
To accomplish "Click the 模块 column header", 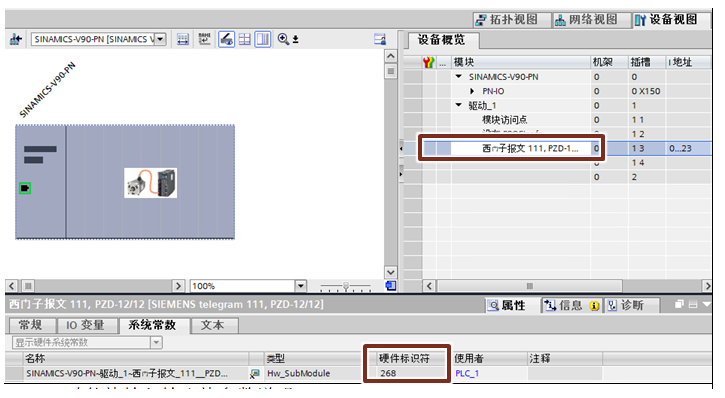I will tap(521, 62).
